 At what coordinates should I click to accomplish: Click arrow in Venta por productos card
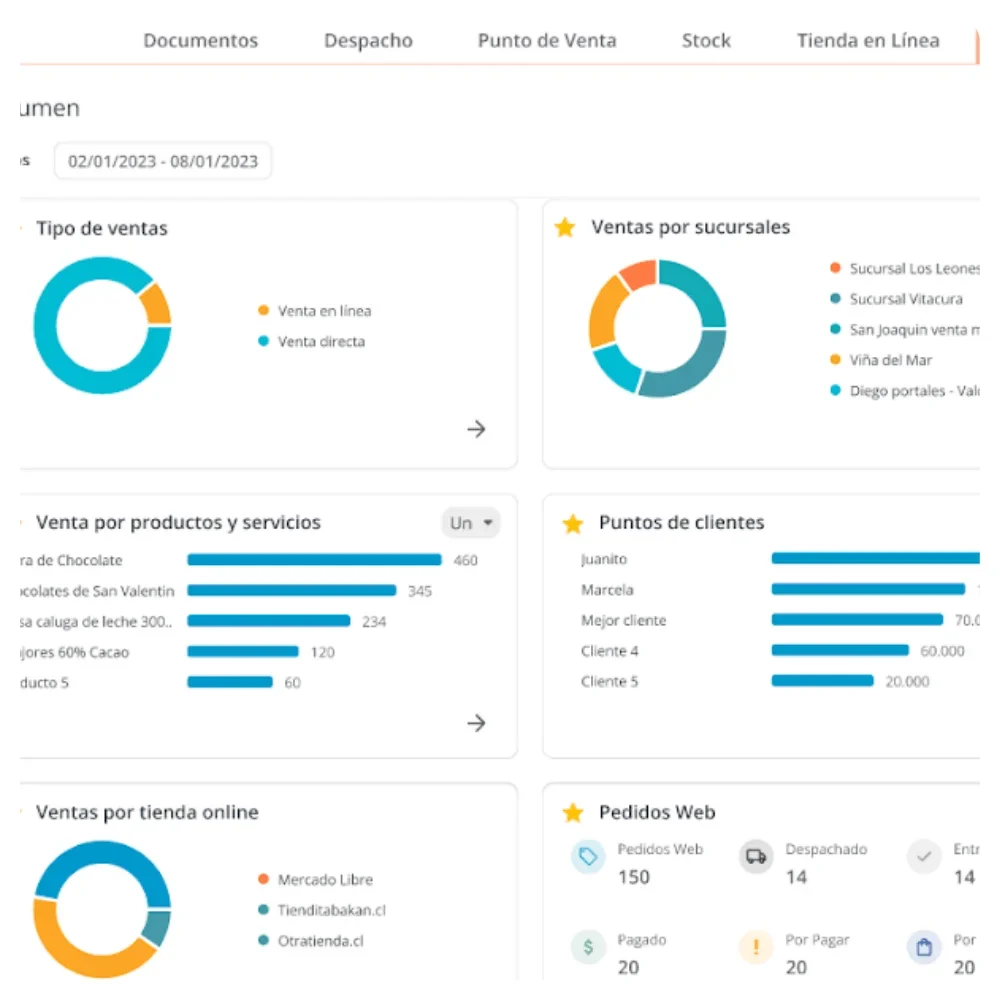[477, 723]
